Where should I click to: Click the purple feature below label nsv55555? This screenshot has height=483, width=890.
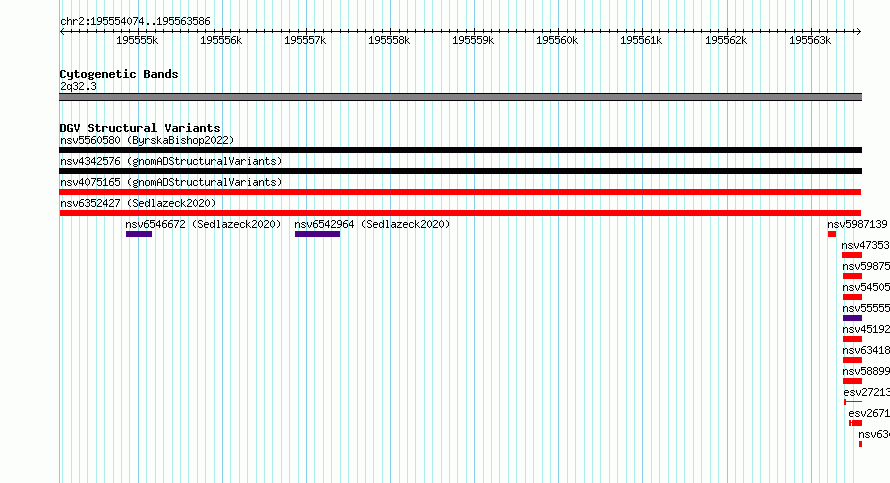coord(853,318)
